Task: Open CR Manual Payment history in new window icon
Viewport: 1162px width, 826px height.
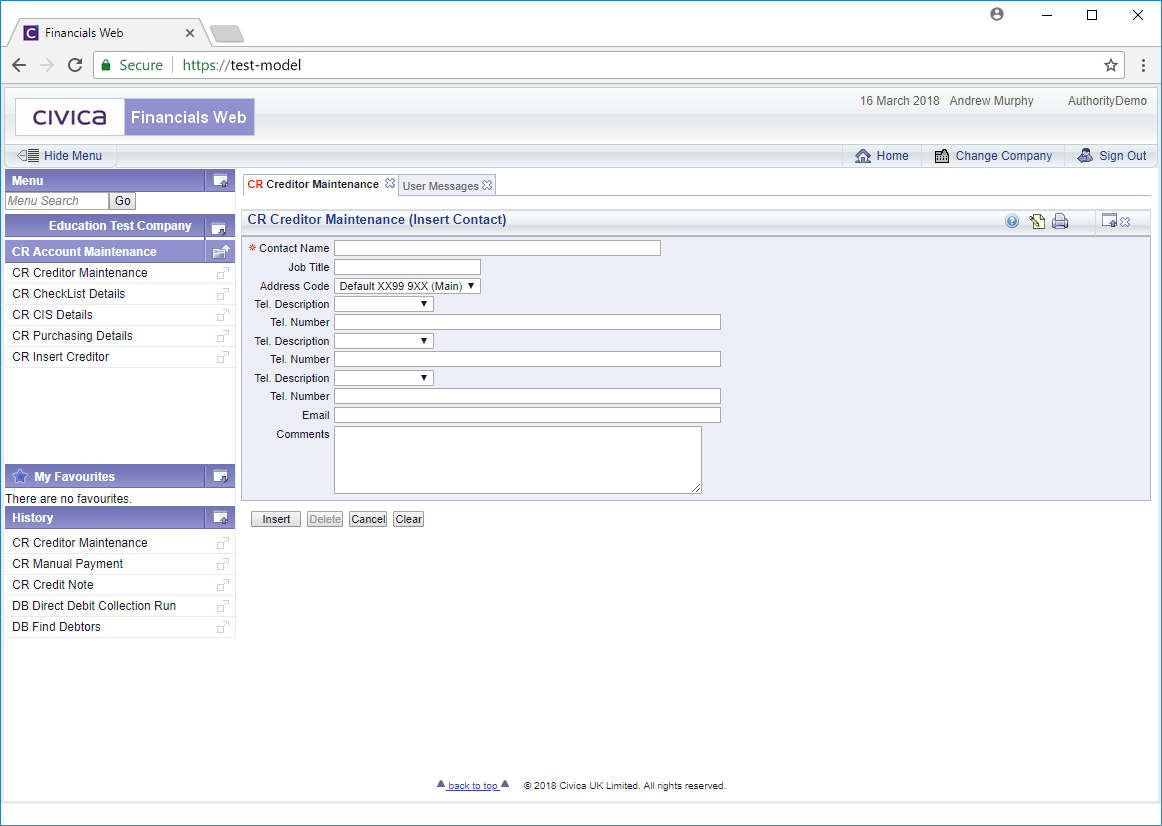Action: (222, 564)
